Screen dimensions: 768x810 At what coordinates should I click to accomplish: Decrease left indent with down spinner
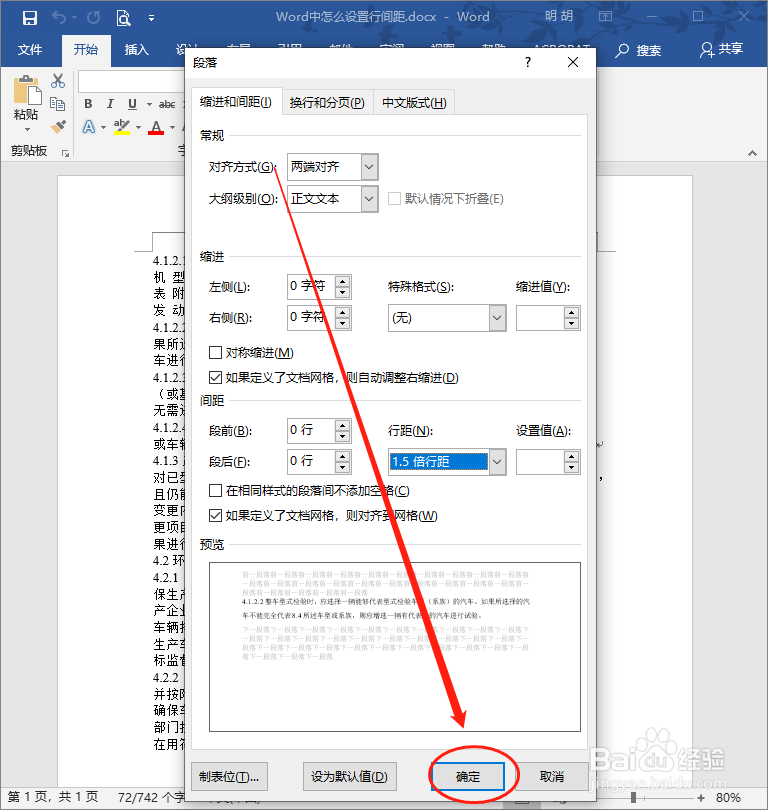(x=342, y=292)
